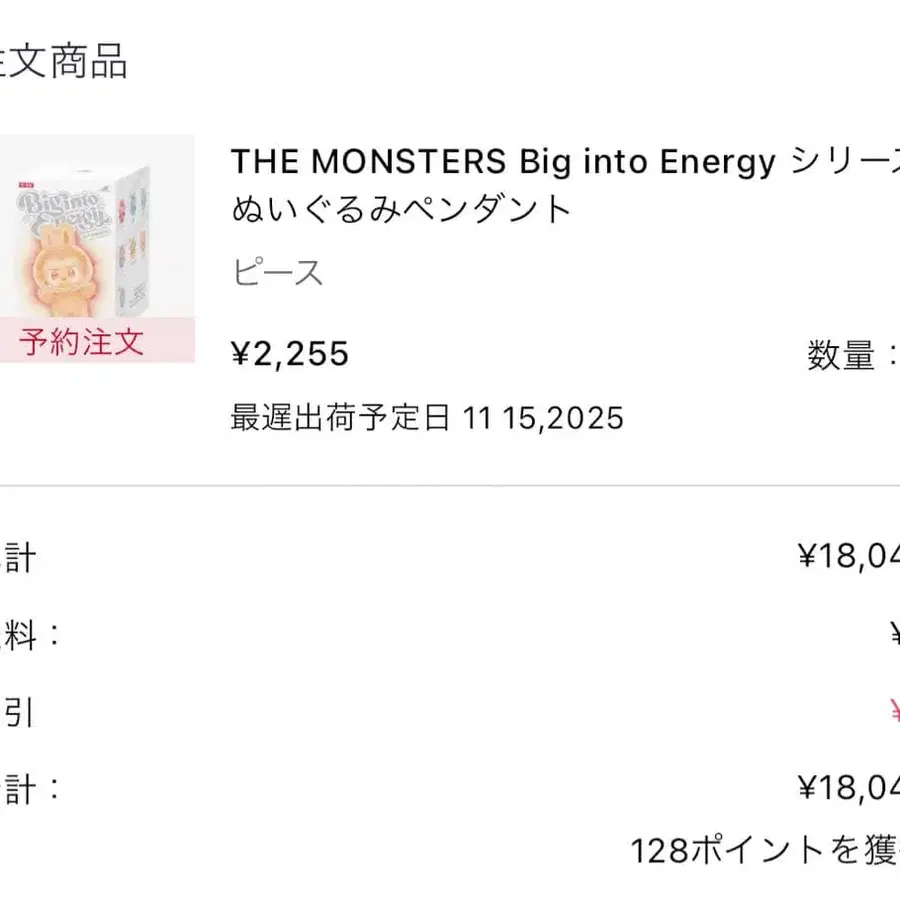This screenshot has width=900, height=900.
Task: Click the shipping fee row label
Action: pos(28,635)
